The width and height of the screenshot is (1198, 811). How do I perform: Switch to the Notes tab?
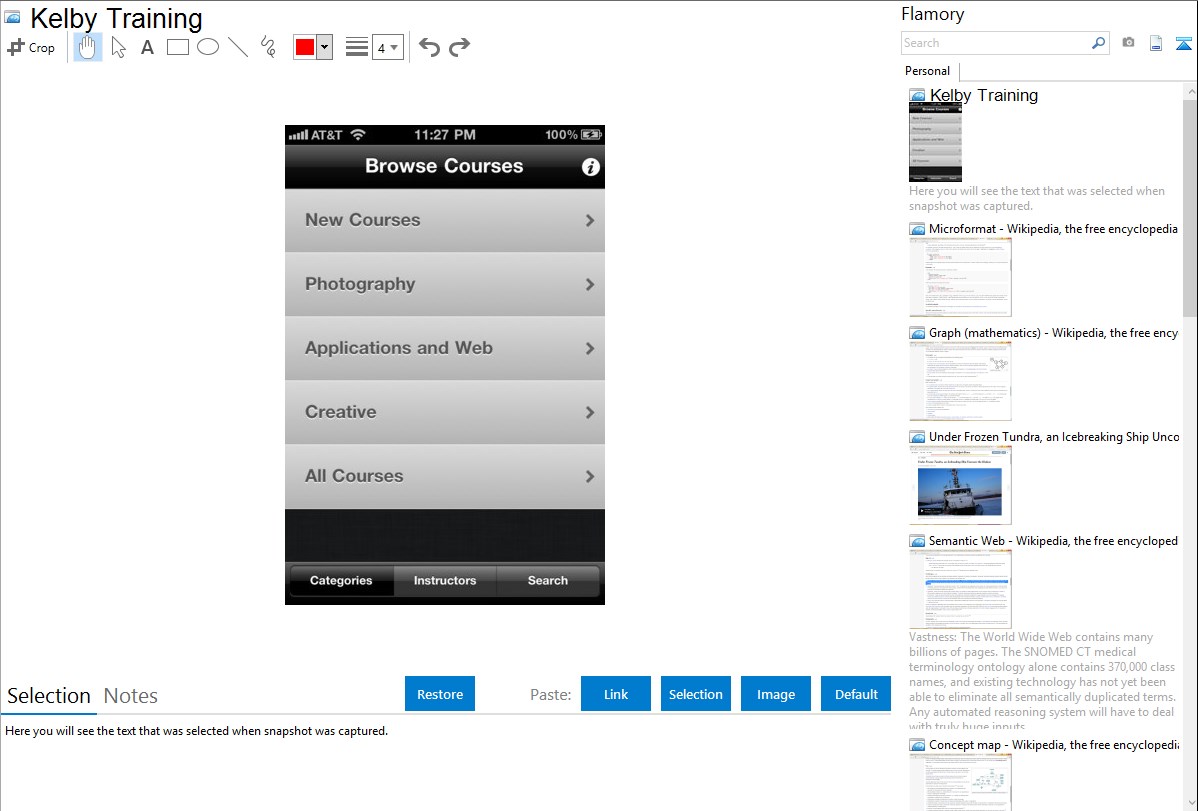[131, 696]
